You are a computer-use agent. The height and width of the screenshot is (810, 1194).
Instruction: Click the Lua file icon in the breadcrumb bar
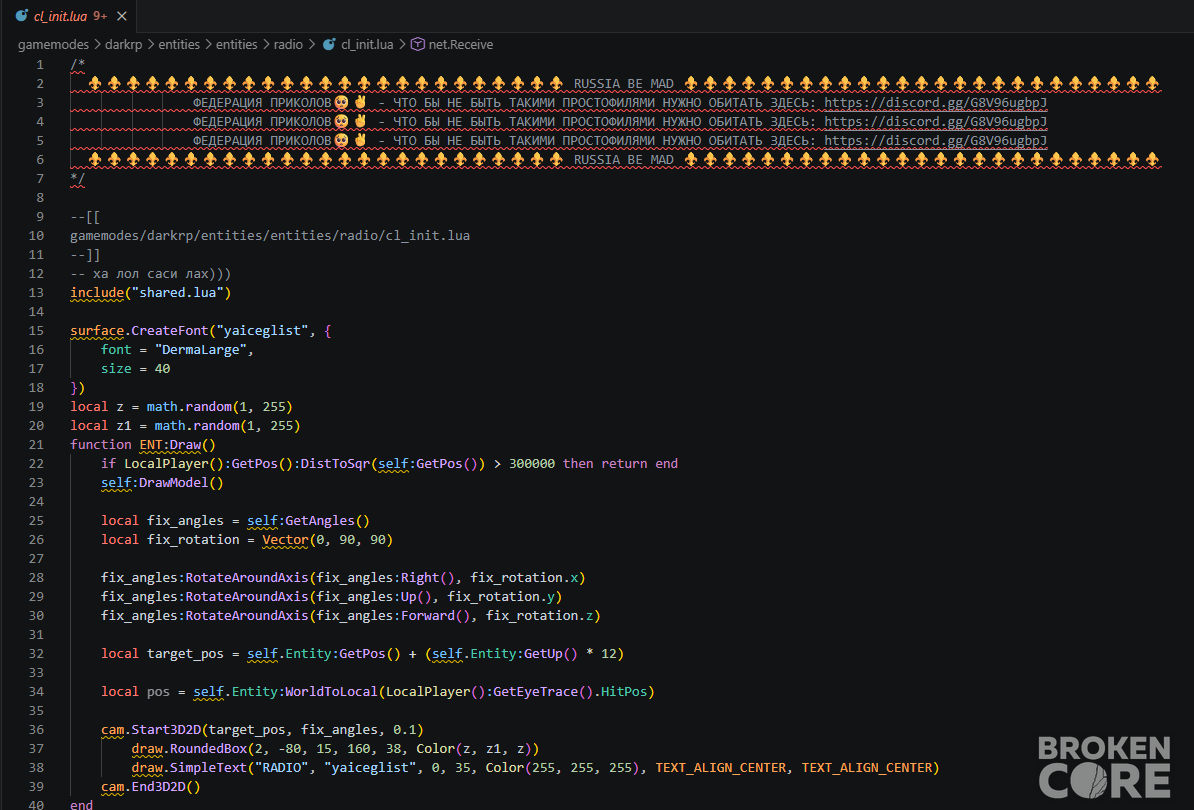tap(329, 44)
